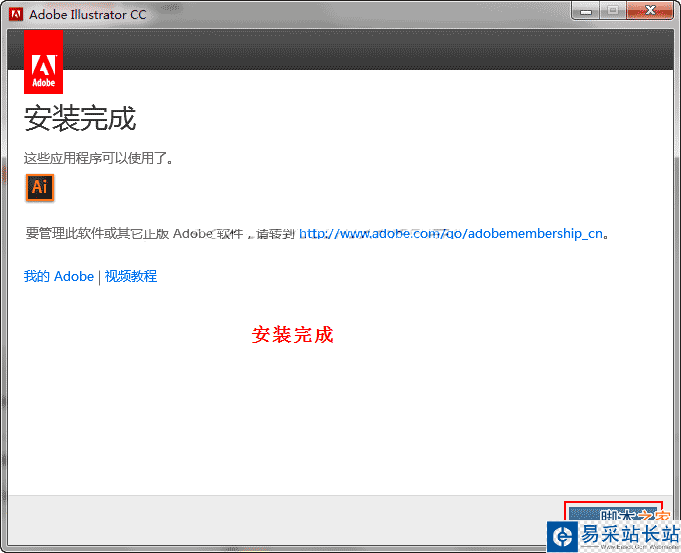Close the Adobe Illustrator CC installer
681x553 pixels.
point(650,11)
